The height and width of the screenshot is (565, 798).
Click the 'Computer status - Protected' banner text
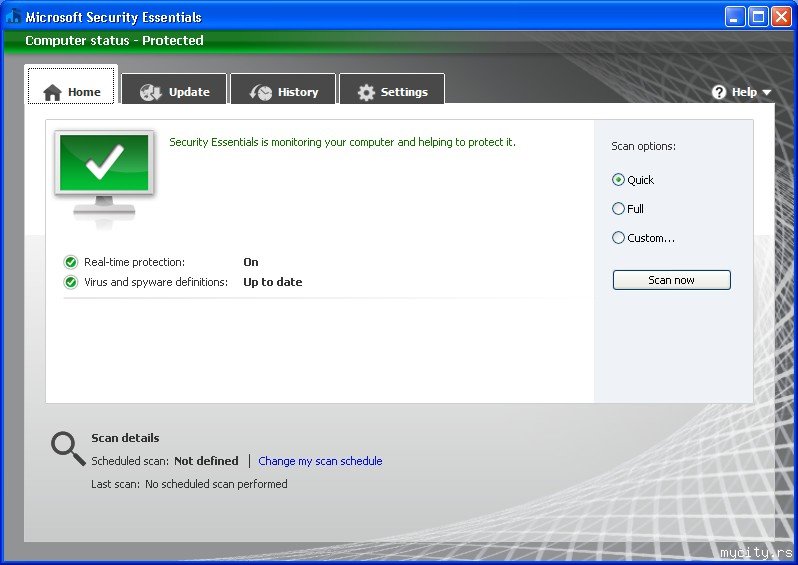(x=115, y=41)
